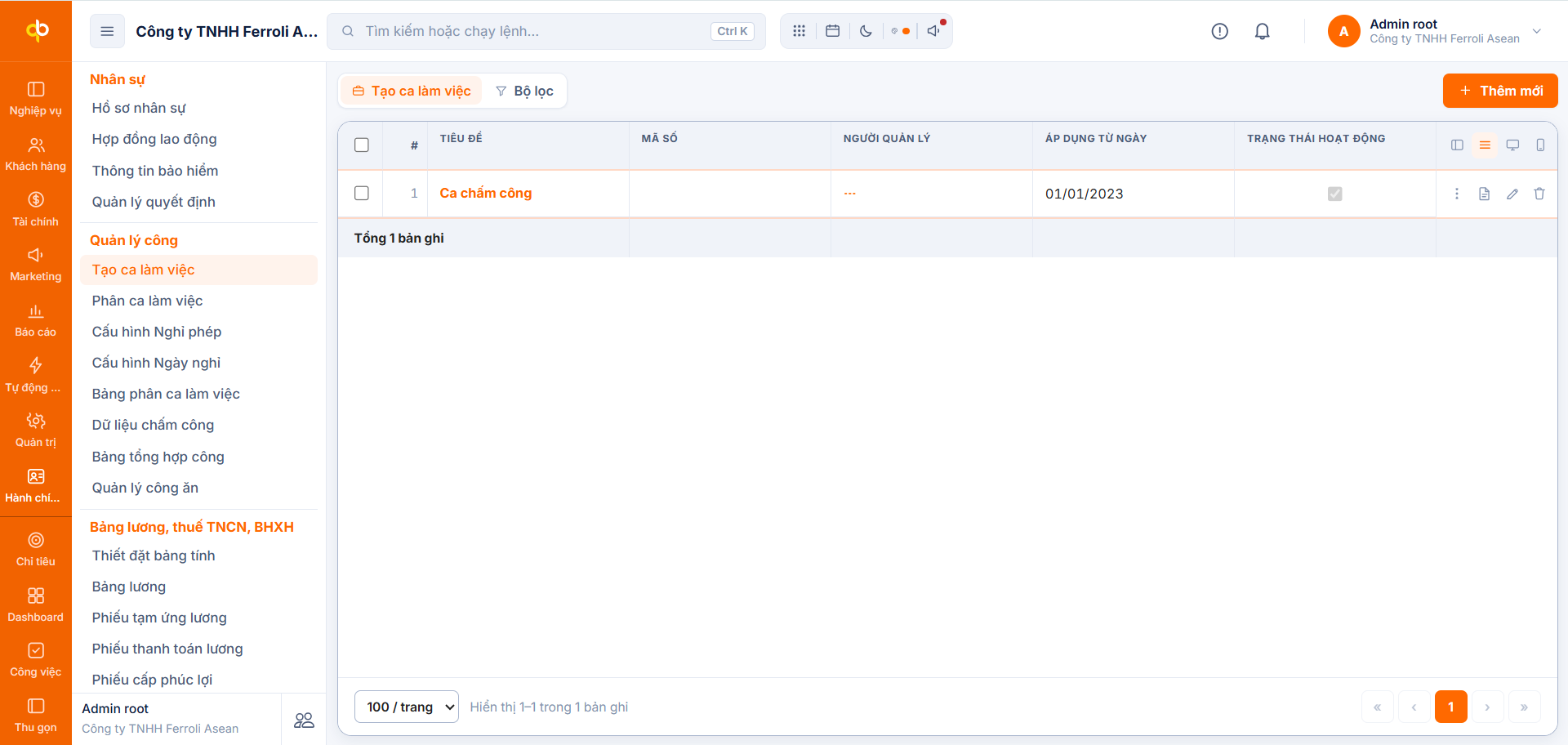Edit Ca chấm công with pencil icon
The width and height of the screenshot is (1568, 745).
1512,194
